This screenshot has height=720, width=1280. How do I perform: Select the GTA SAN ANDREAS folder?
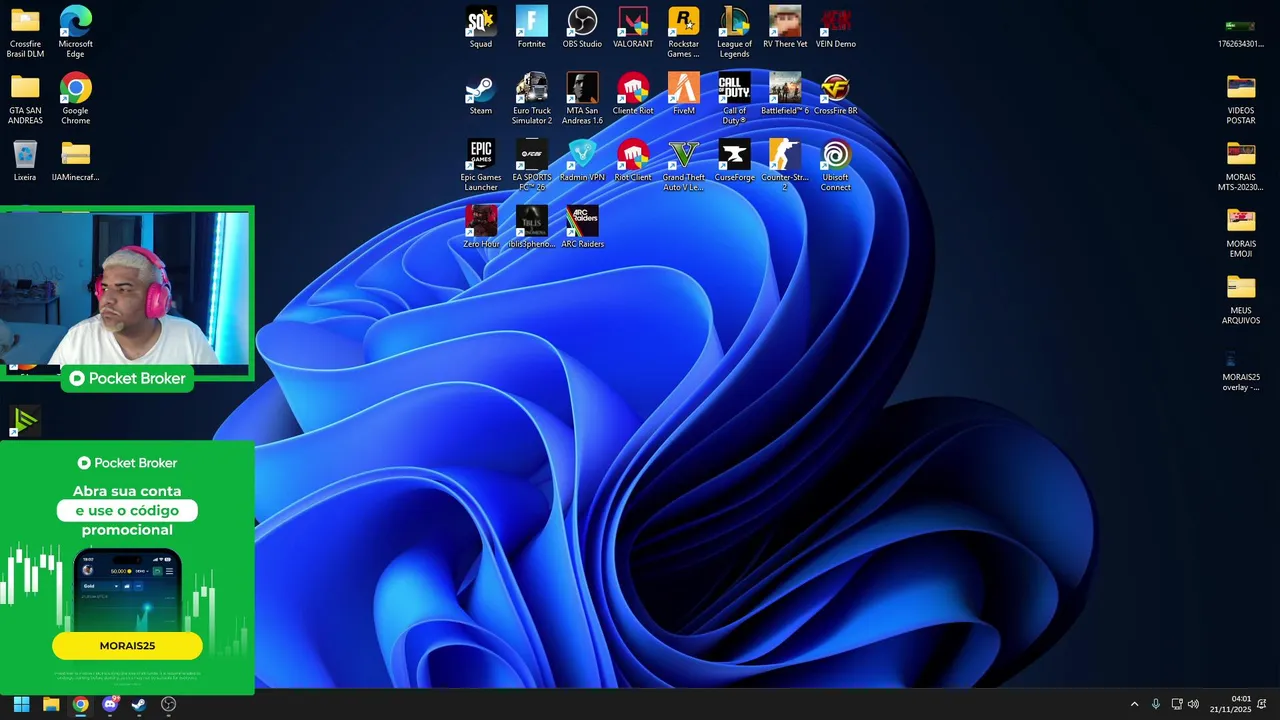click(x=25, y=99)
